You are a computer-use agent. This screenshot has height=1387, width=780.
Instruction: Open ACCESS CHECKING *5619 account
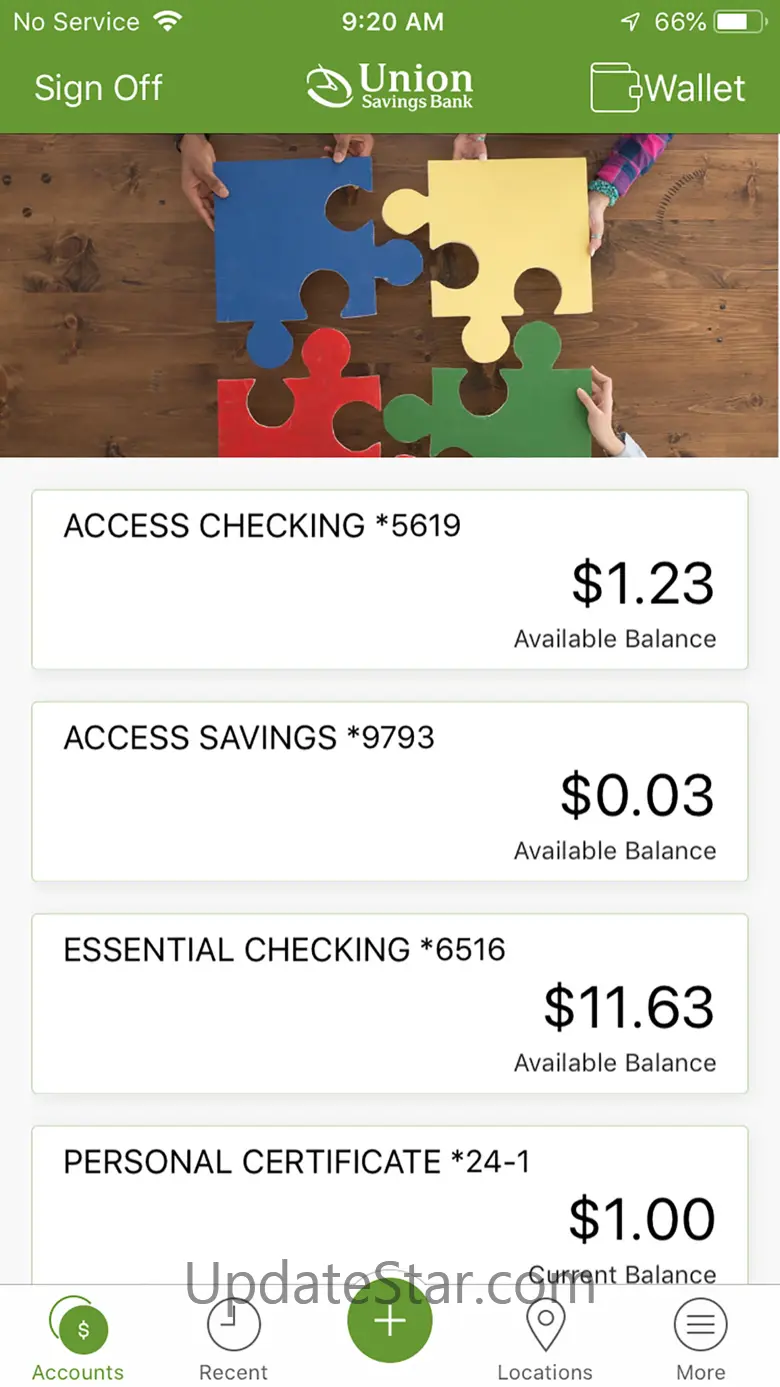pos(390,580)
